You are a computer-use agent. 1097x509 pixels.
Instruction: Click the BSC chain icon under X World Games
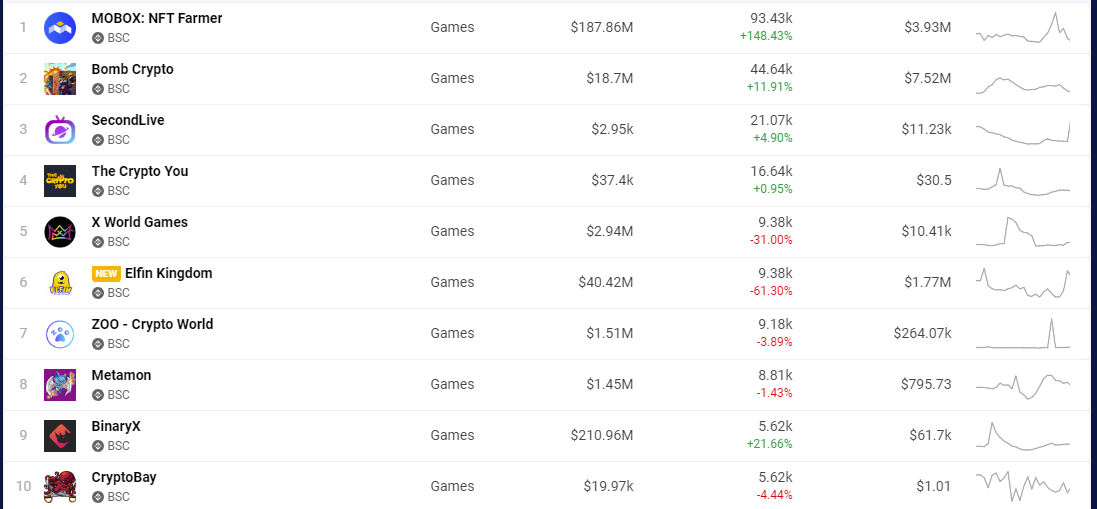(98, 242)
